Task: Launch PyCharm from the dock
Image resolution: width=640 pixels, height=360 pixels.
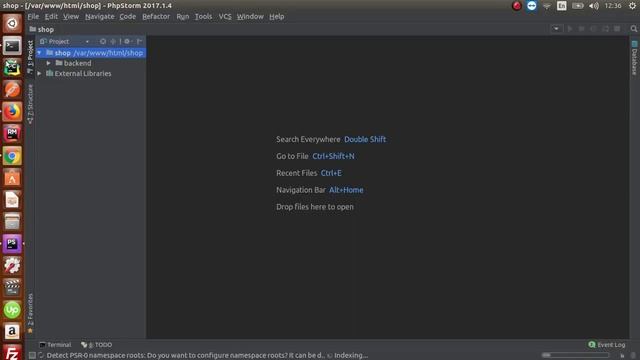Action: [12, 68]
